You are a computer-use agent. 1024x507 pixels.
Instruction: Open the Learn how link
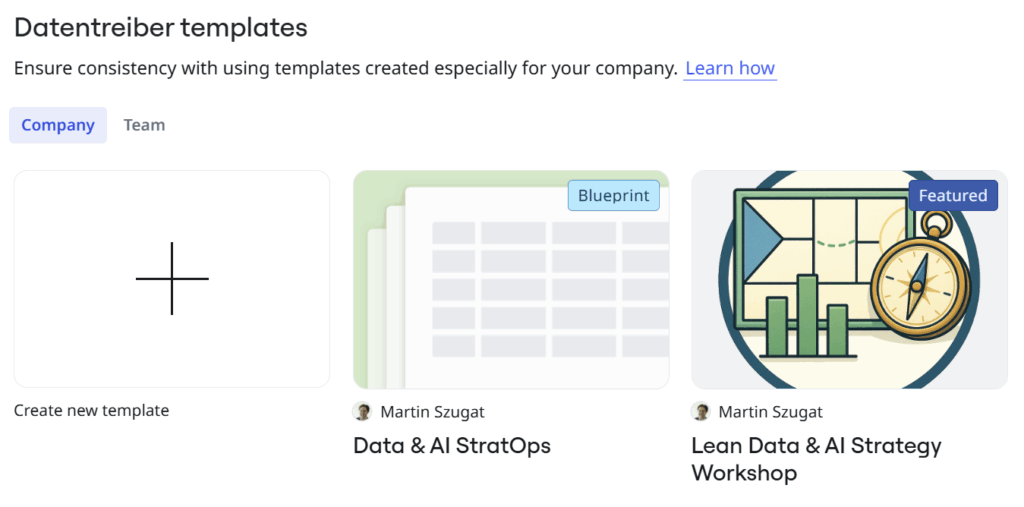click(730, 68)
